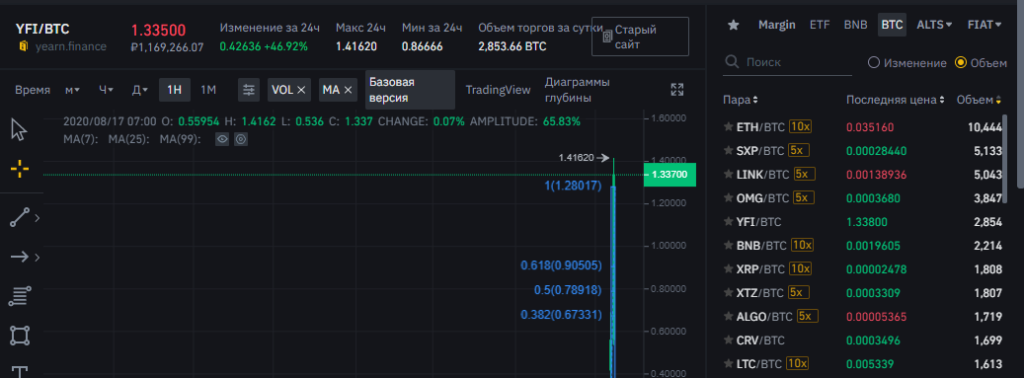Favorite the CRV/BTC pair star

(728, 340)
